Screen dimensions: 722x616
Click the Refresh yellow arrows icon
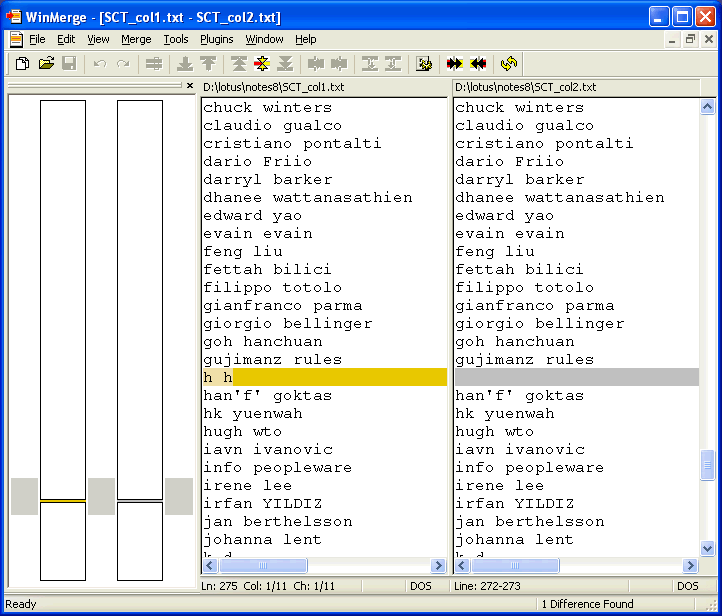coord(509,64)
